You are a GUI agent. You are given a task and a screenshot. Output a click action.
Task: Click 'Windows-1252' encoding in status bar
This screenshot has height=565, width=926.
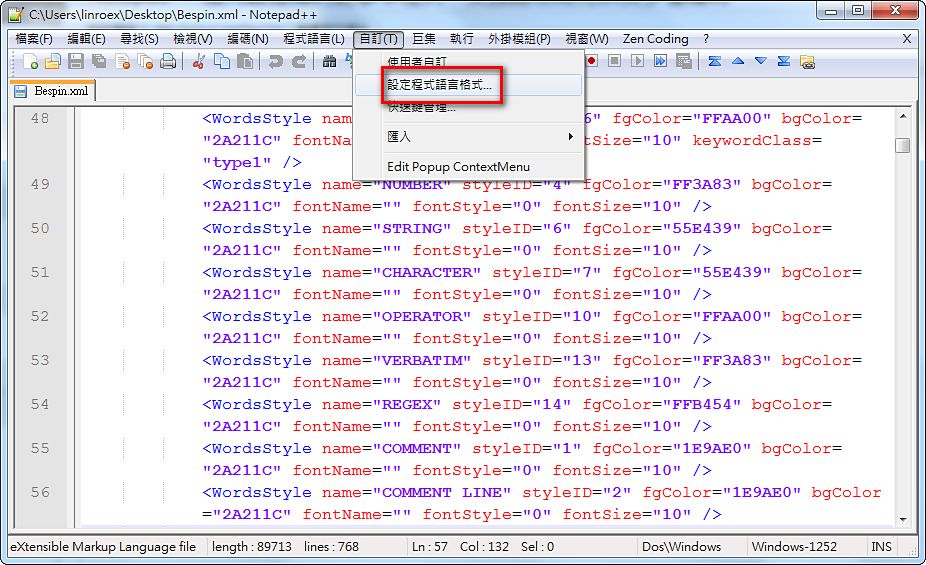[794, 547]
